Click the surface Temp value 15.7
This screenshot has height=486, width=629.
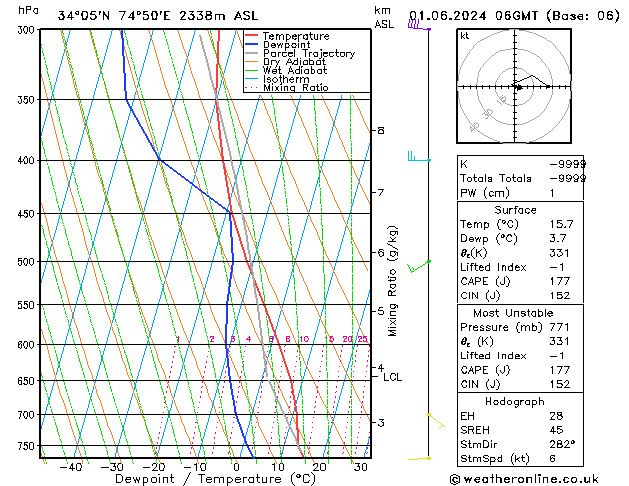561,224
